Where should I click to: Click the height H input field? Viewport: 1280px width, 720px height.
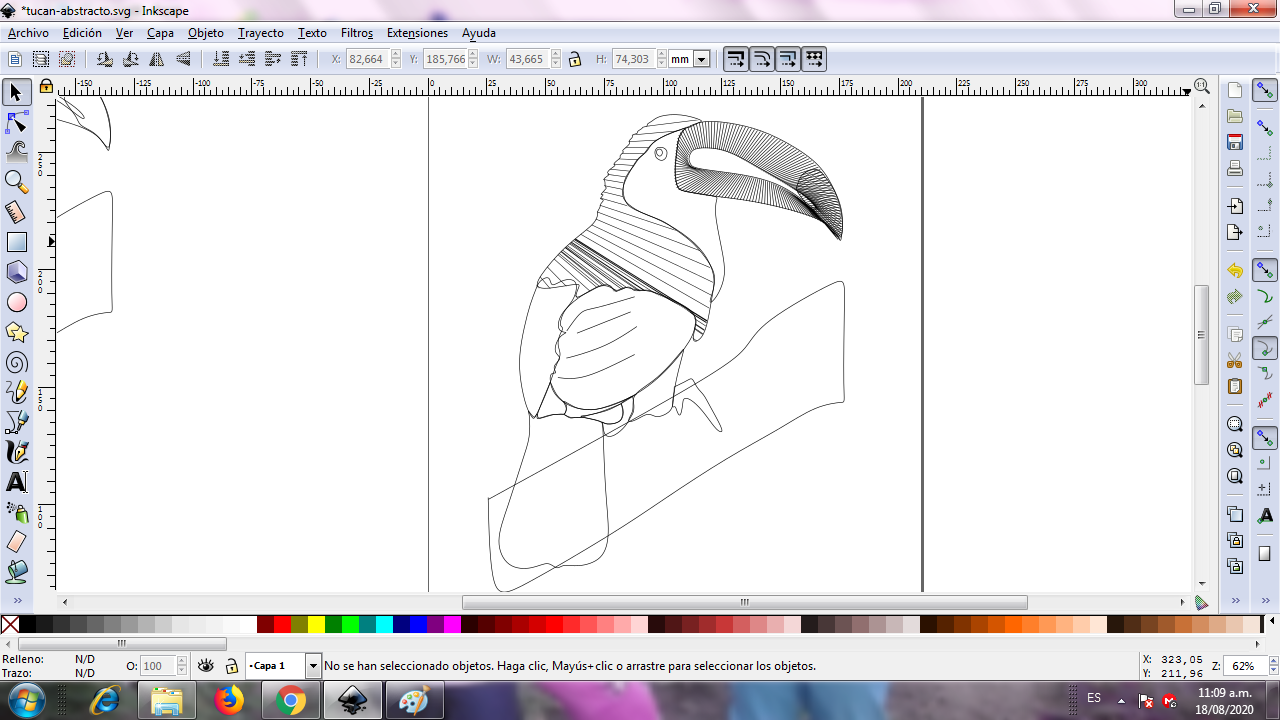tap(634, 59)
